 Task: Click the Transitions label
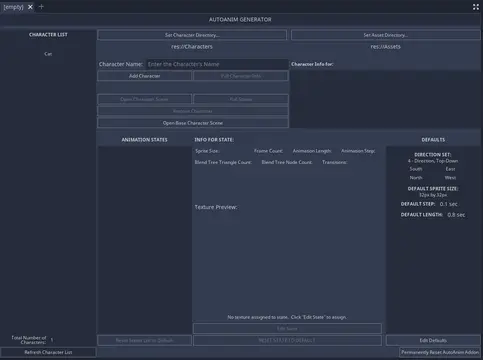[335, 162]
